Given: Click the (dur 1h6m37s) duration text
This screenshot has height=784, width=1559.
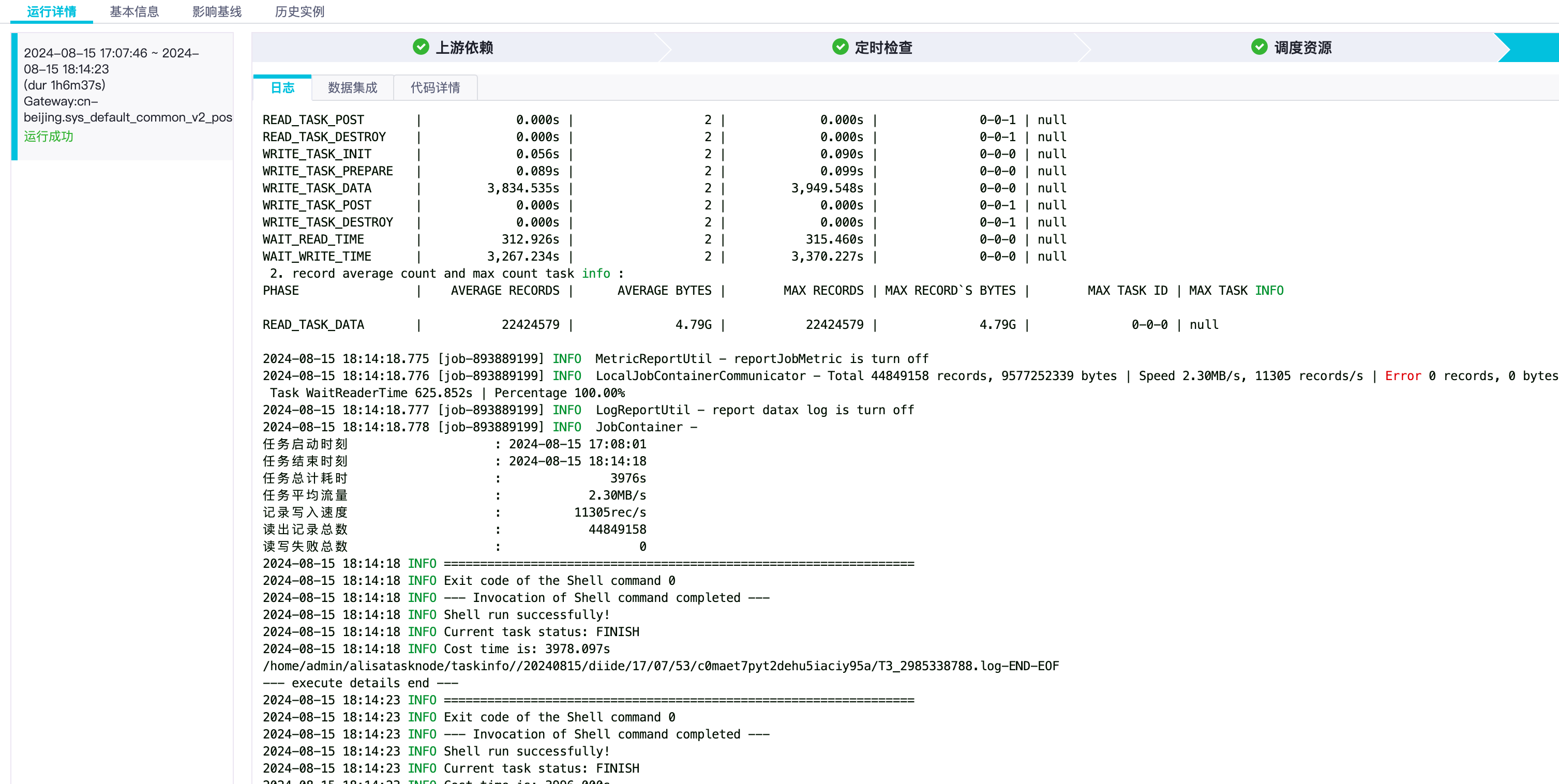Looking at the screenshot, I should tap(64, 85).
